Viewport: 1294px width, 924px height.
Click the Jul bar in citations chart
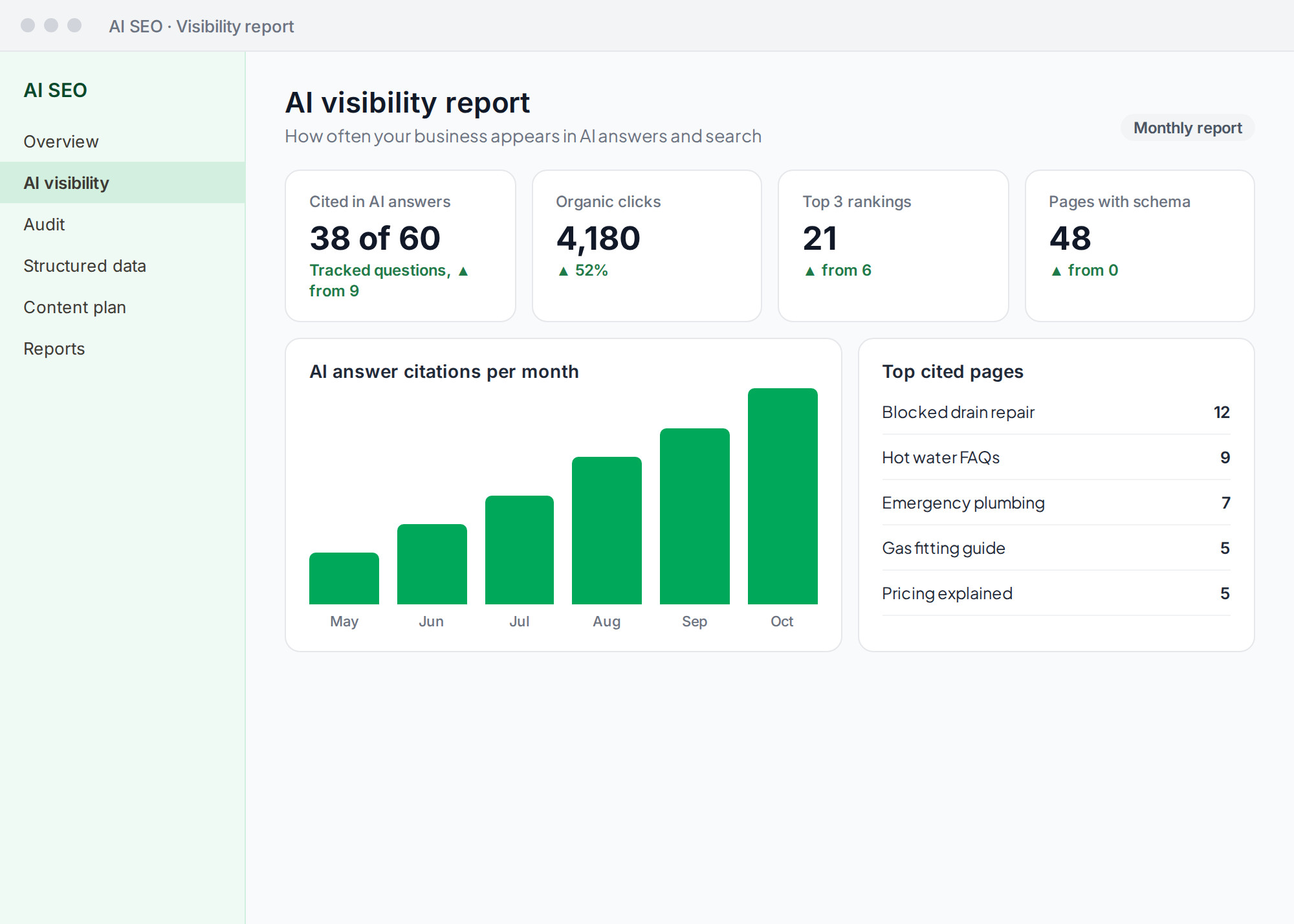[520, 550]
